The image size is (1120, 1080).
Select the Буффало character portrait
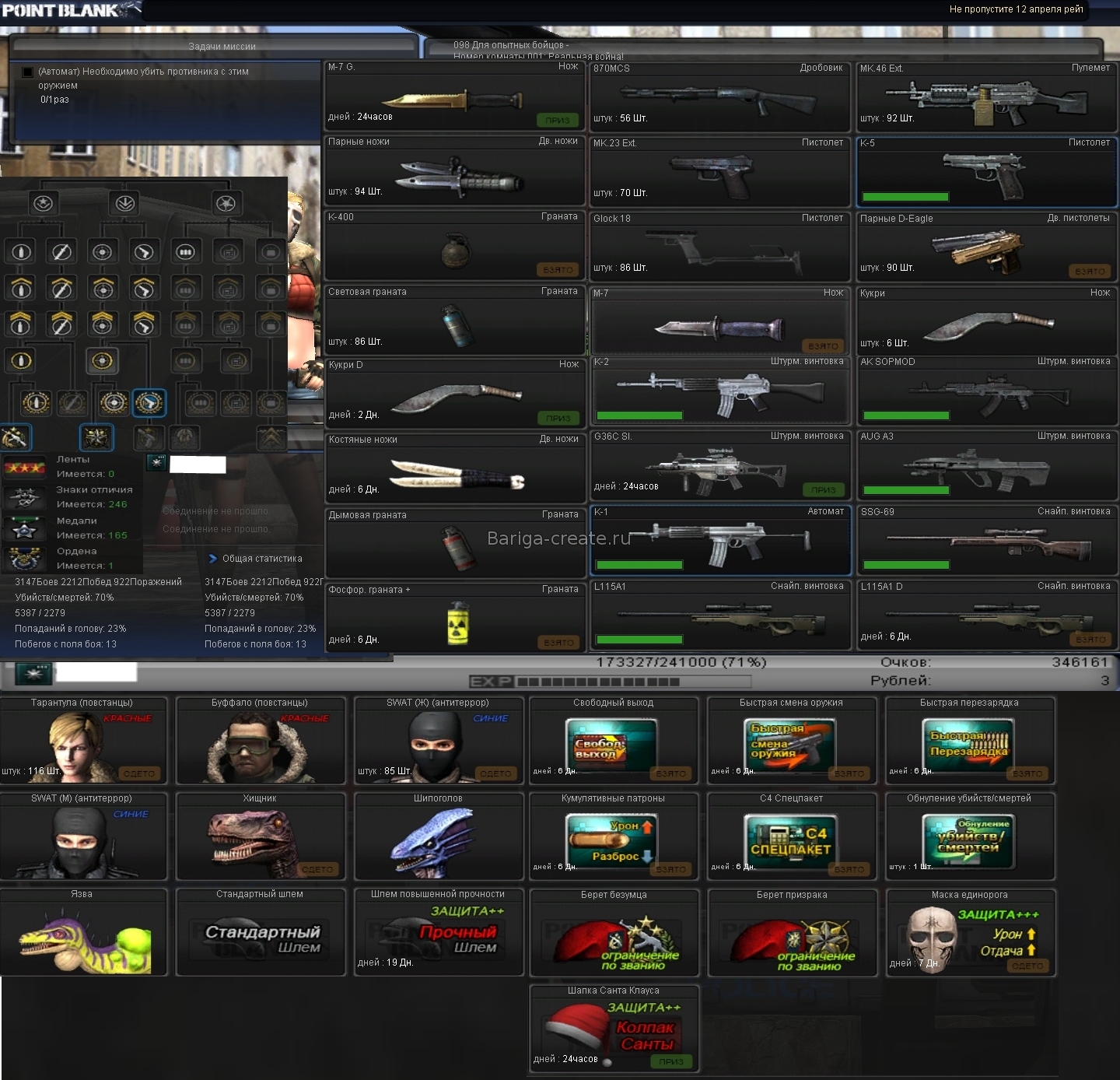(257, 748)
